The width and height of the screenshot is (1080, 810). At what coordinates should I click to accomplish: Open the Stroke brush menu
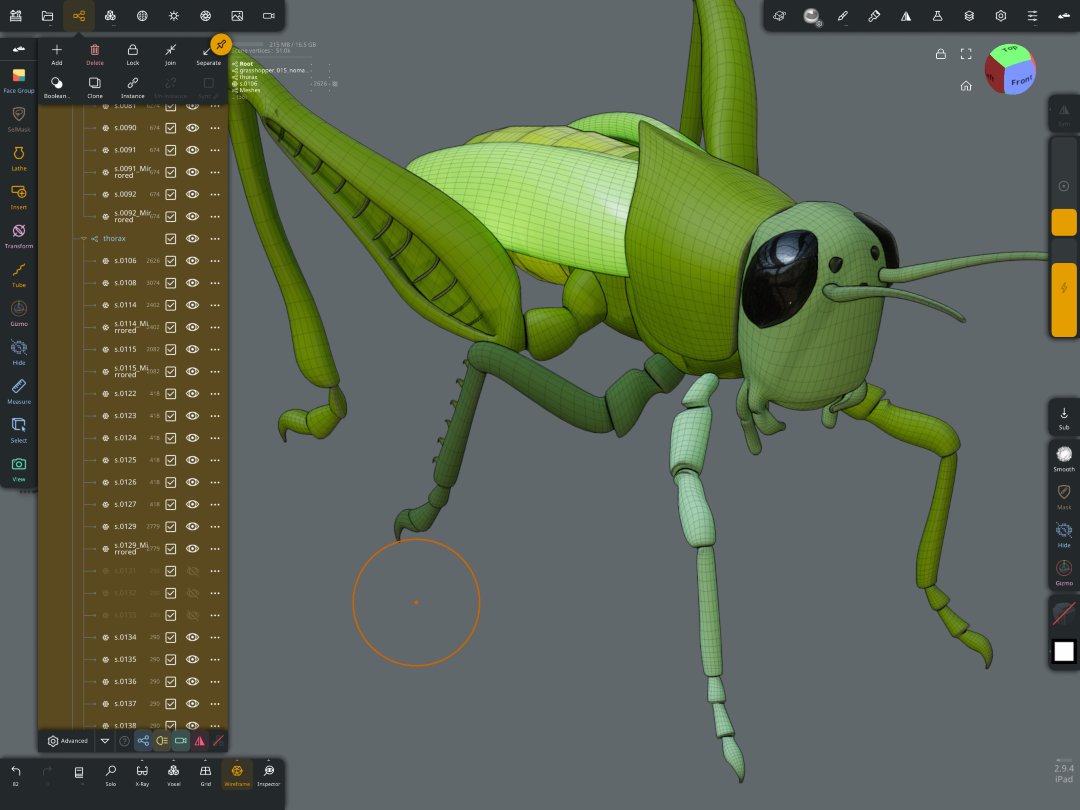click(x=842, y=16)
